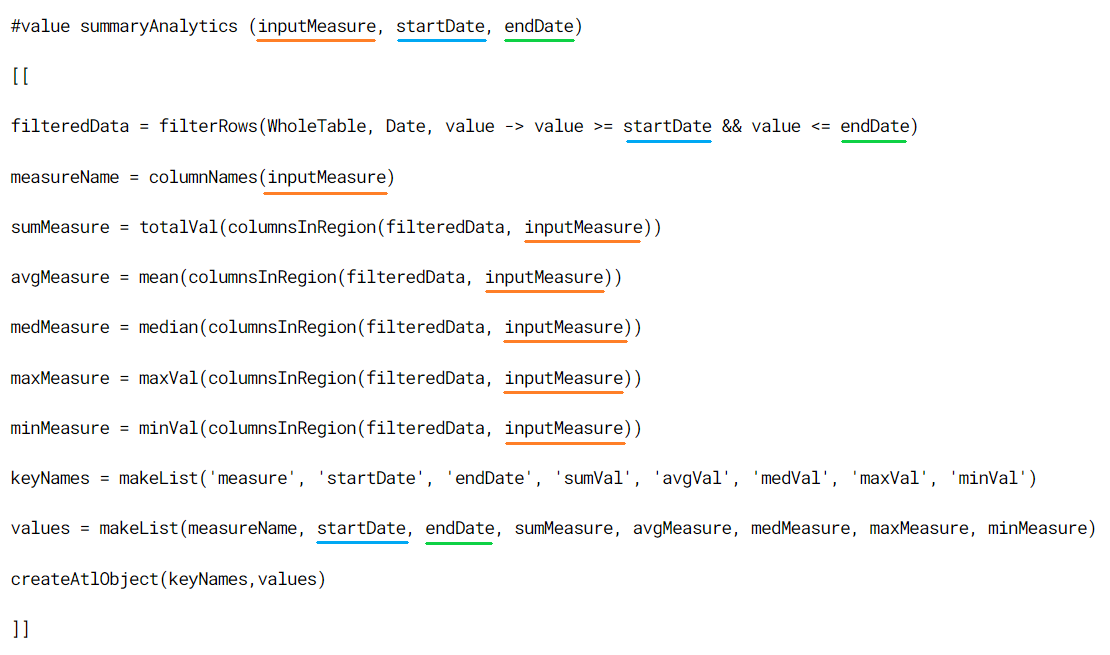Click inputMeasure in the maxMeasure expression
Viewport: 1110px width, 655px height.
565,378
